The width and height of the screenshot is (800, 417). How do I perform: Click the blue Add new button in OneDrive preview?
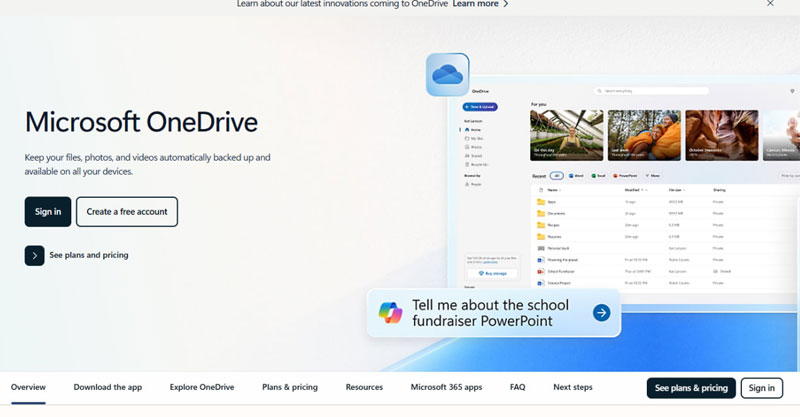pos(480,107)
